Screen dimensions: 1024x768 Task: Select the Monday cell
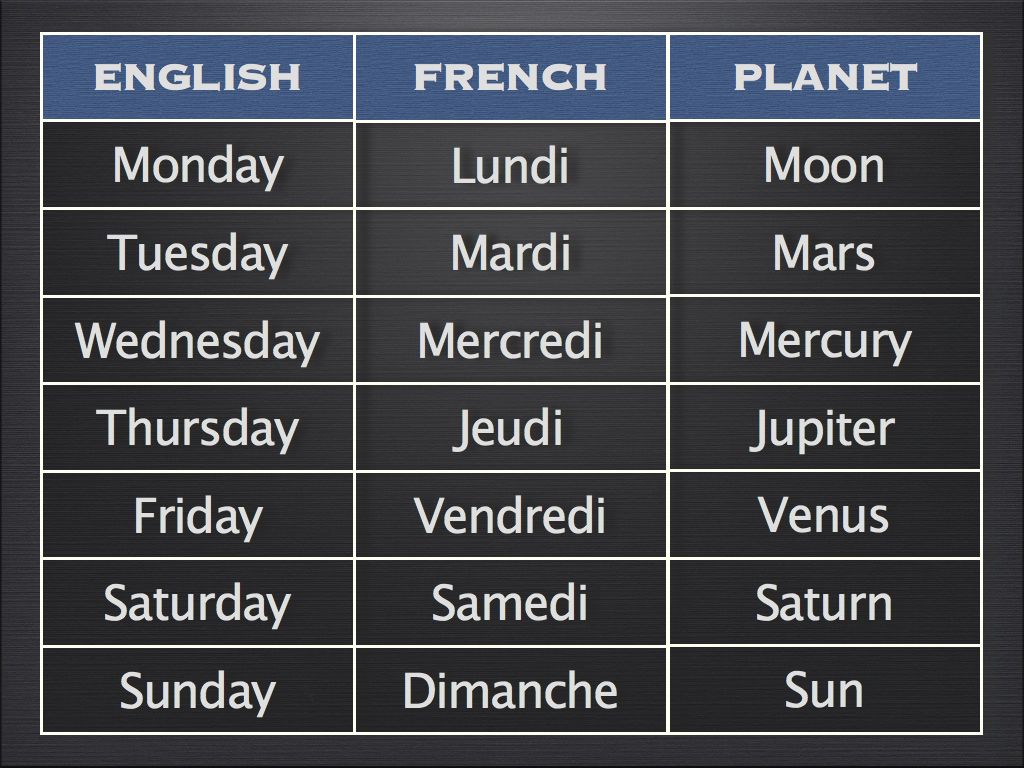(198, 165)
